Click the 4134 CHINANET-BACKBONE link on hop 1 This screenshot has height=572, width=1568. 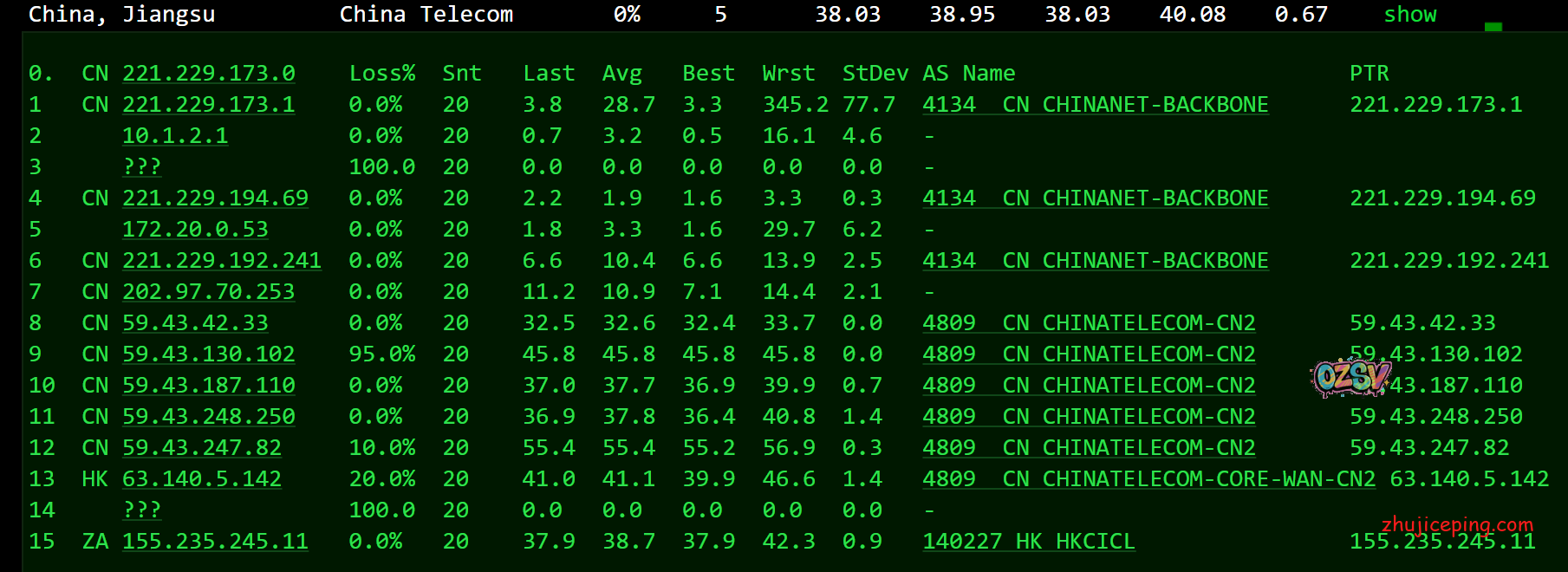pos(1095,105)
